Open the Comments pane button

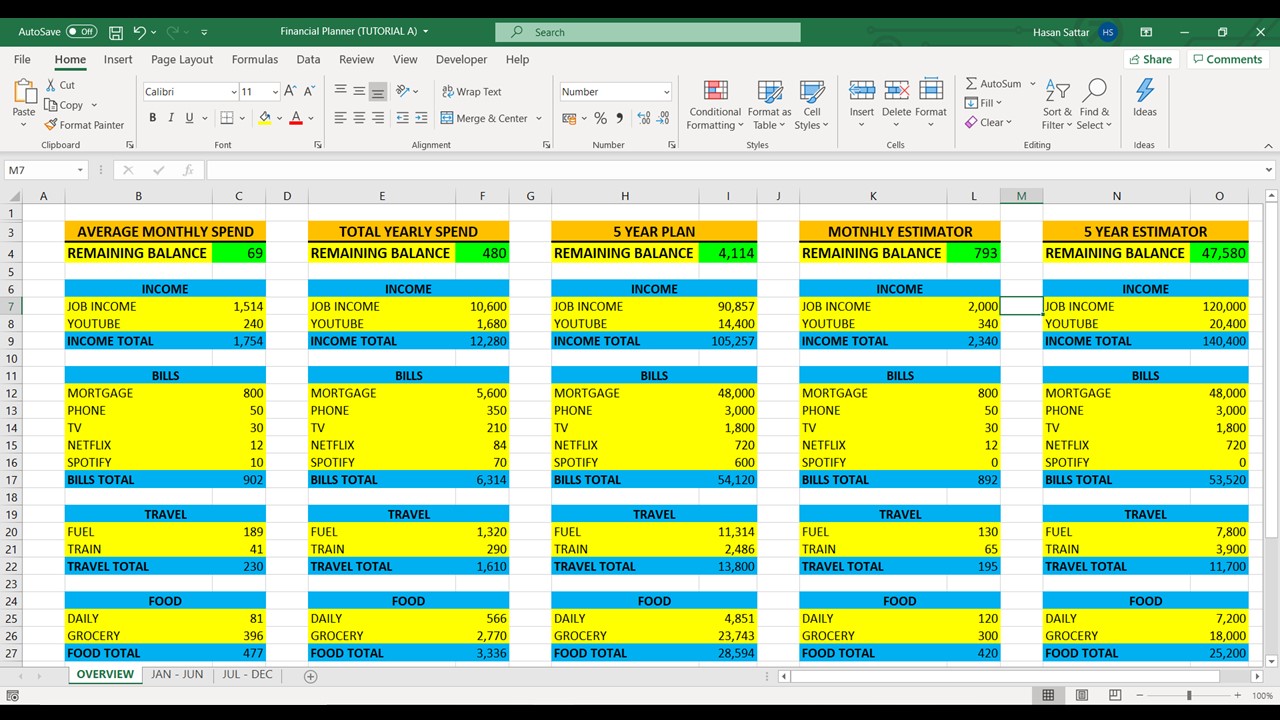coord(1226,59)
